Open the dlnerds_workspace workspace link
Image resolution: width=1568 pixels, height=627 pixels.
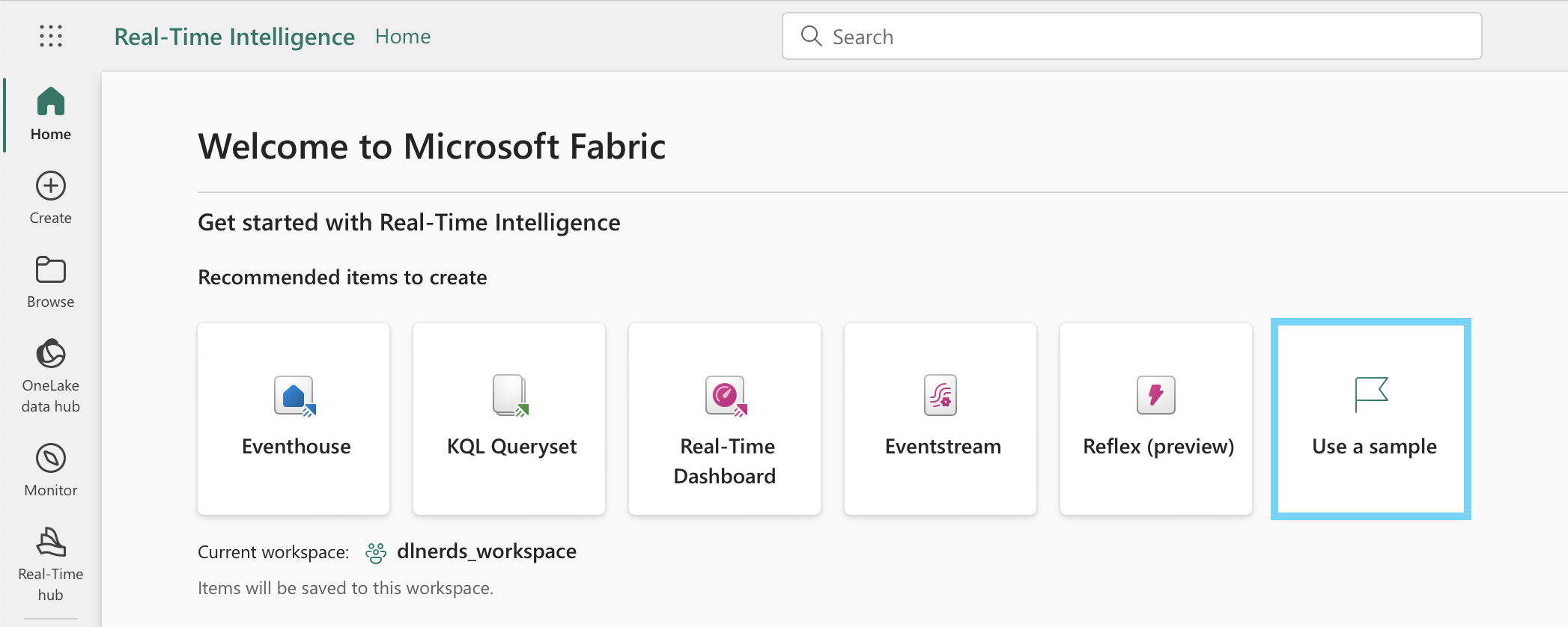tap(486, 551)
